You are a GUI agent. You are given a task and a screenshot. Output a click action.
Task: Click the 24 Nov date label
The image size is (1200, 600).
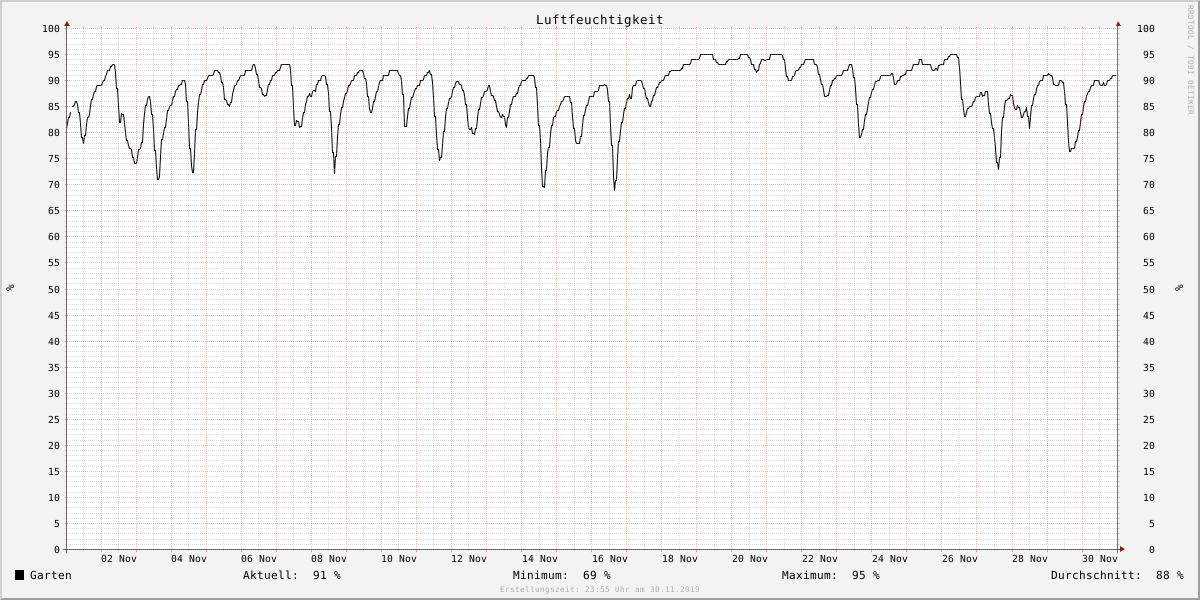point(890,558)
